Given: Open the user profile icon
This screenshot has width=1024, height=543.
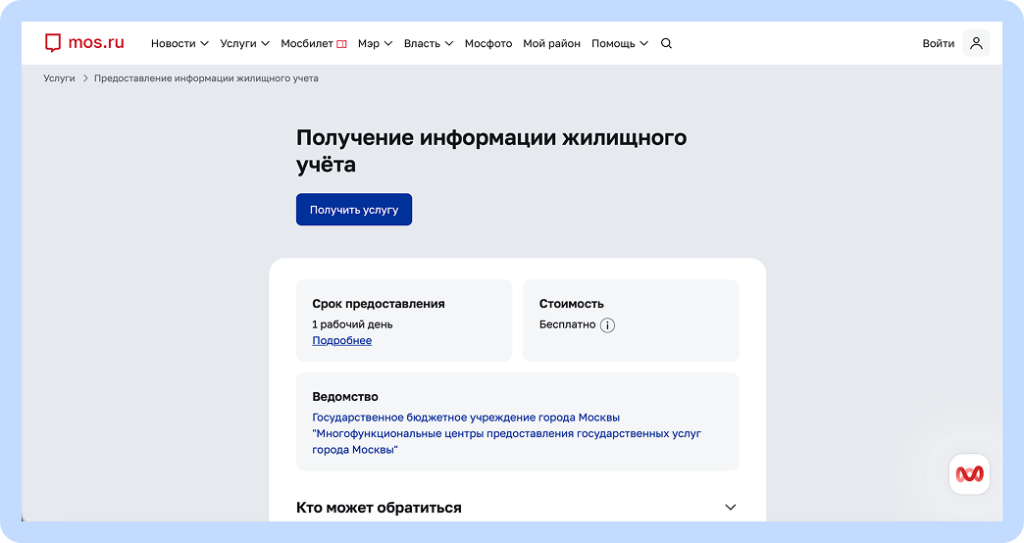Looking at the screenshot, I should tap(976, 43).
